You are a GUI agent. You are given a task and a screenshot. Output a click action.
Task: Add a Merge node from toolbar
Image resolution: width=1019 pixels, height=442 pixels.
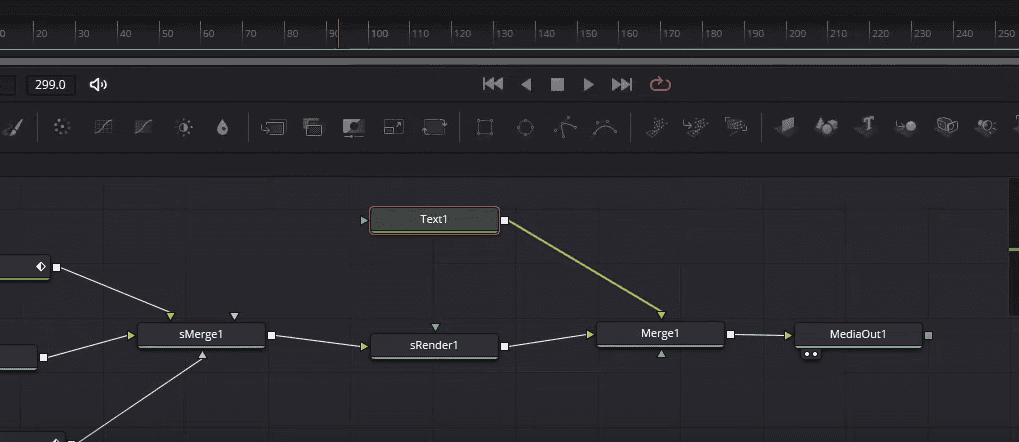point(273,127)
